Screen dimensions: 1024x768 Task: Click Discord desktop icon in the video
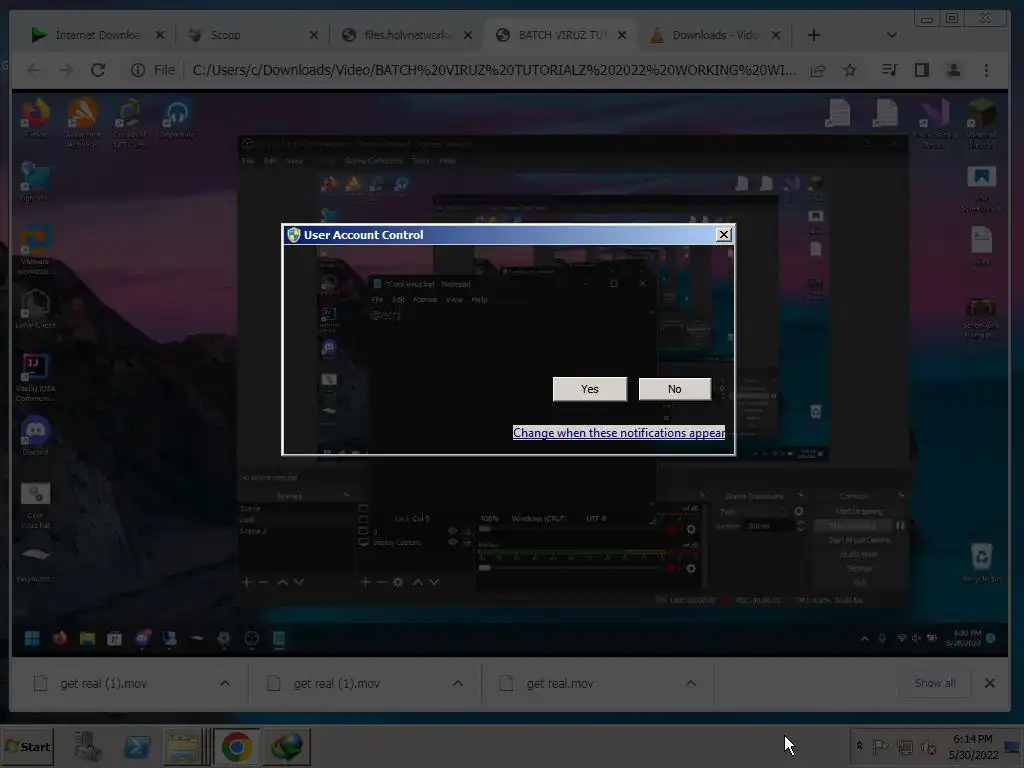[x=35, y=435]
